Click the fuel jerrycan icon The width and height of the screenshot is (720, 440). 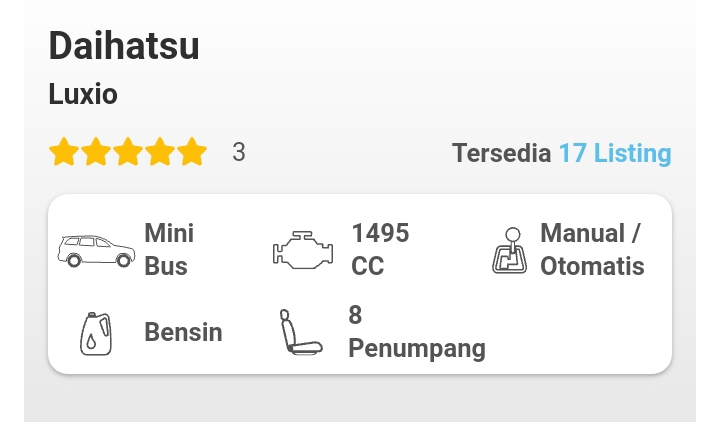tap(96, 334)
